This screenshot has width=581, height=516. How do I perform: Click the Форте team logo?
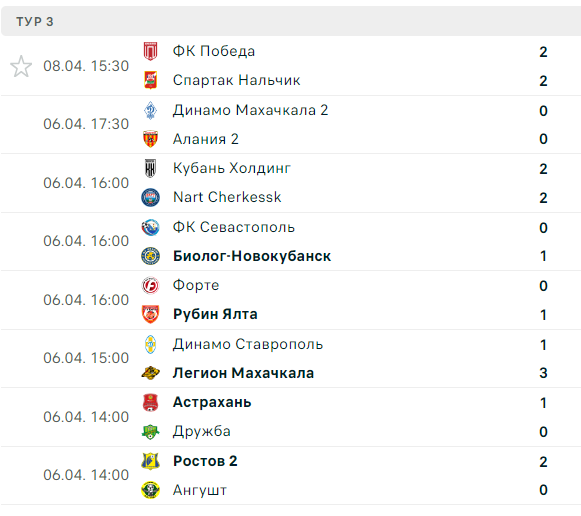pyautogui.click(x=150, y=285)
